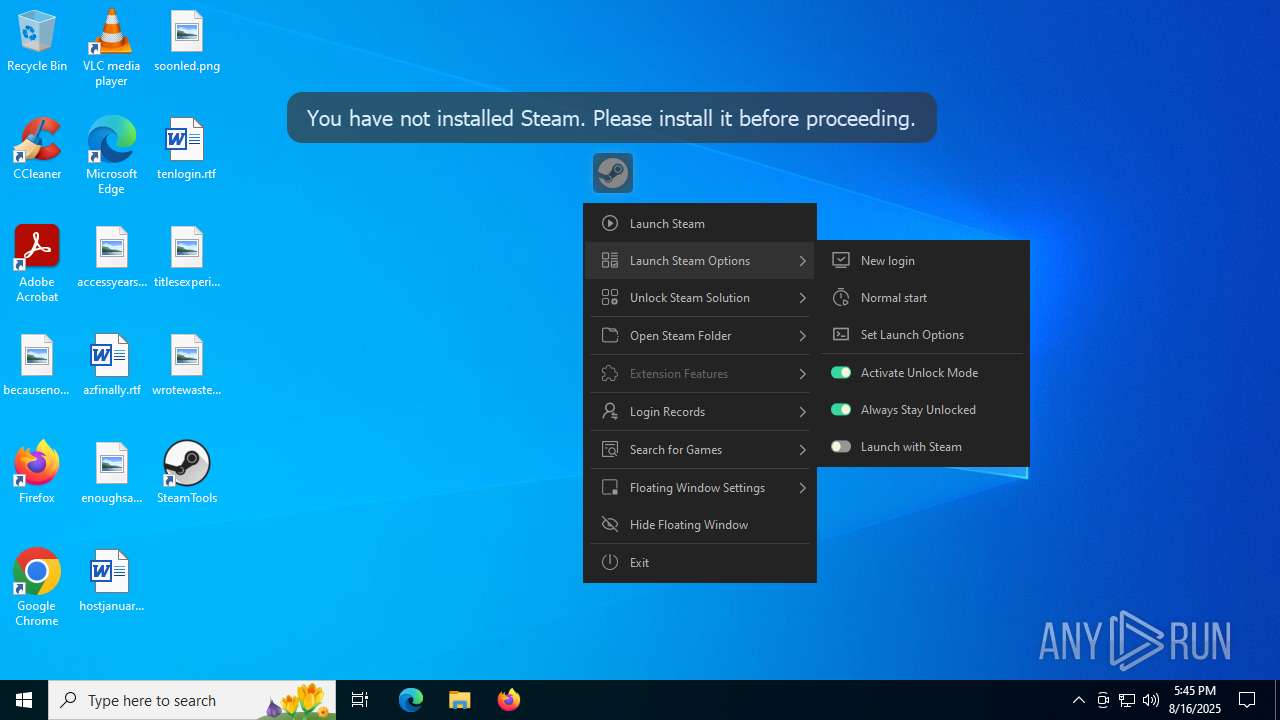The image size is (1280, 720).
Task: Expand the Login Records submenu arrow
Action: pyautogui.click(x=802, y=412)
